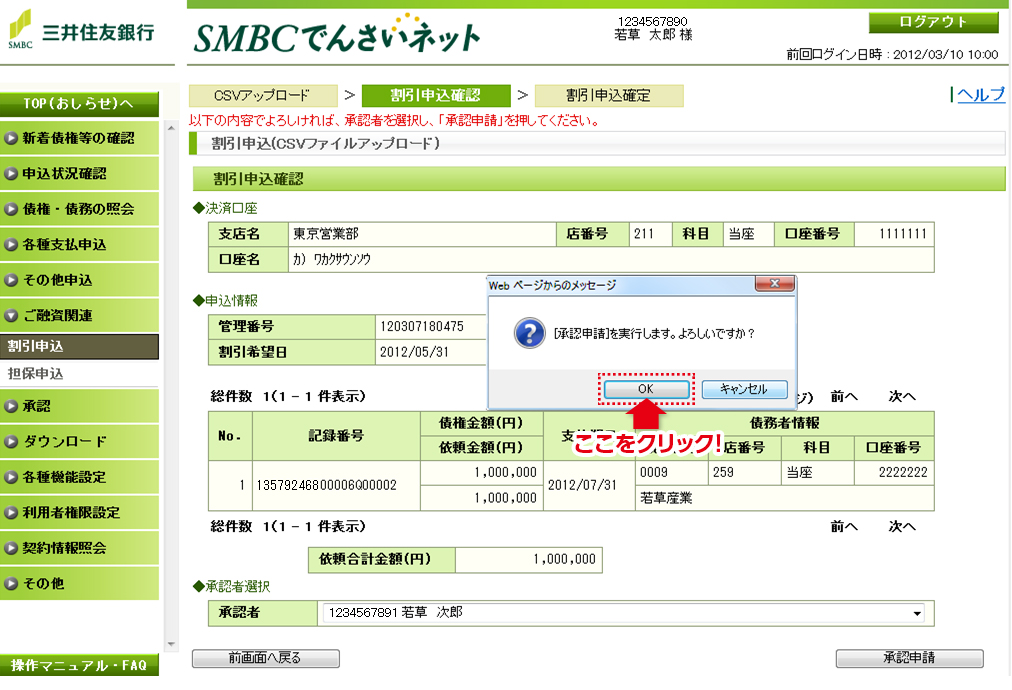
Task: Click arrow icon beside ダウンロード
Action: pyautogui.click(x=10, y=441)
